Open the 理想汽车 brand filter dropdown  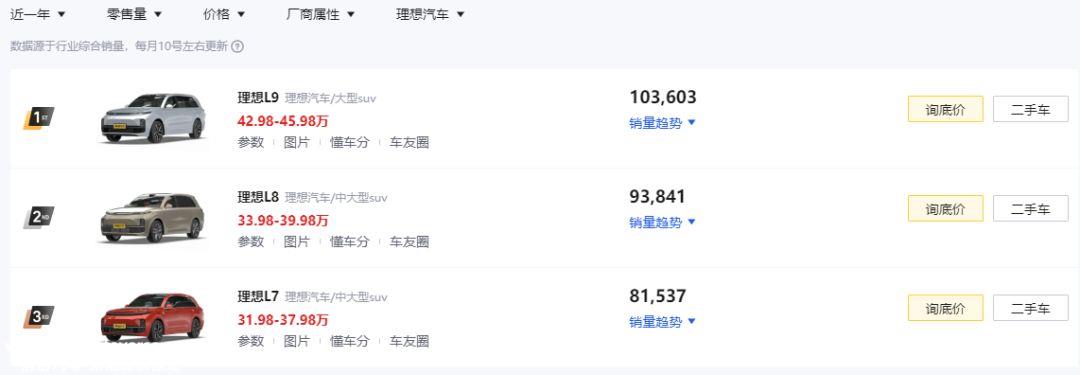click(430, 14)
